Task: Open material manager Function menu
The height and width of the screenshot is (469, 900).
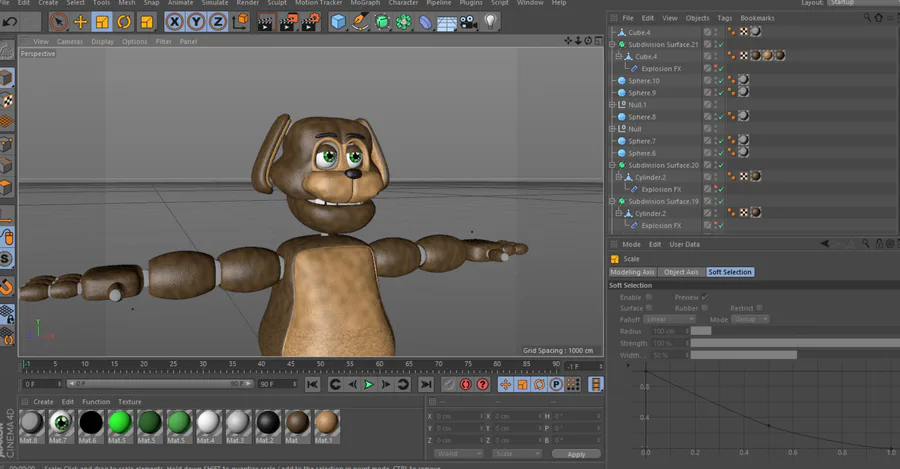Action: [x=96, y=402]
